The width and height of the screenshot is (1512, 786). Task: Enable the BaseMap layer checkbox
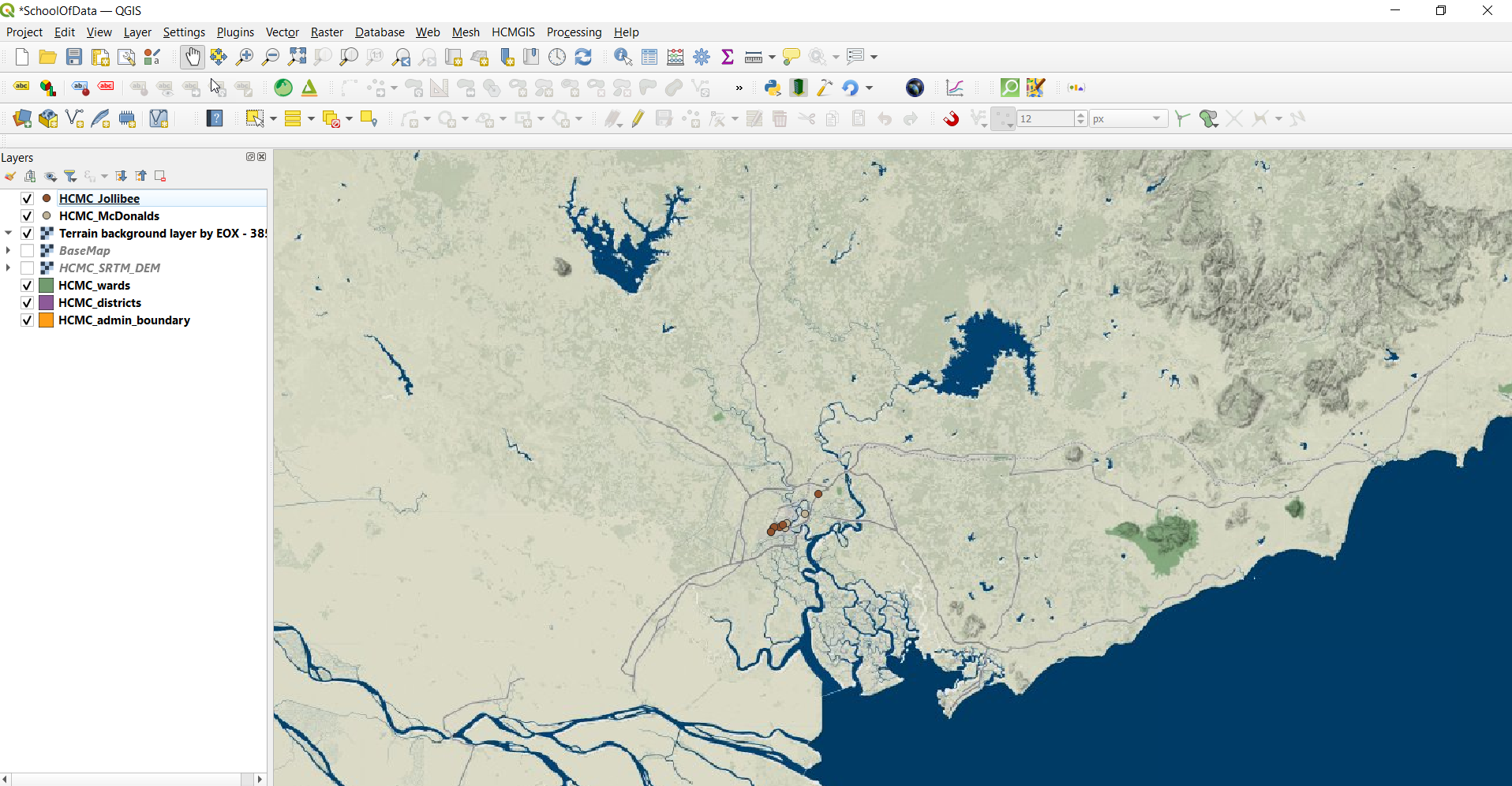[28, 251]
